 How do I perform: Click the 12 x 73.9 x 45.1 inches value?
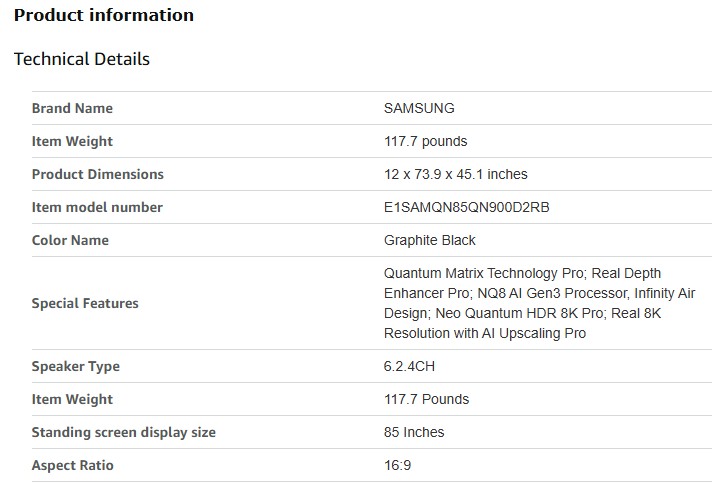[455, 174]
